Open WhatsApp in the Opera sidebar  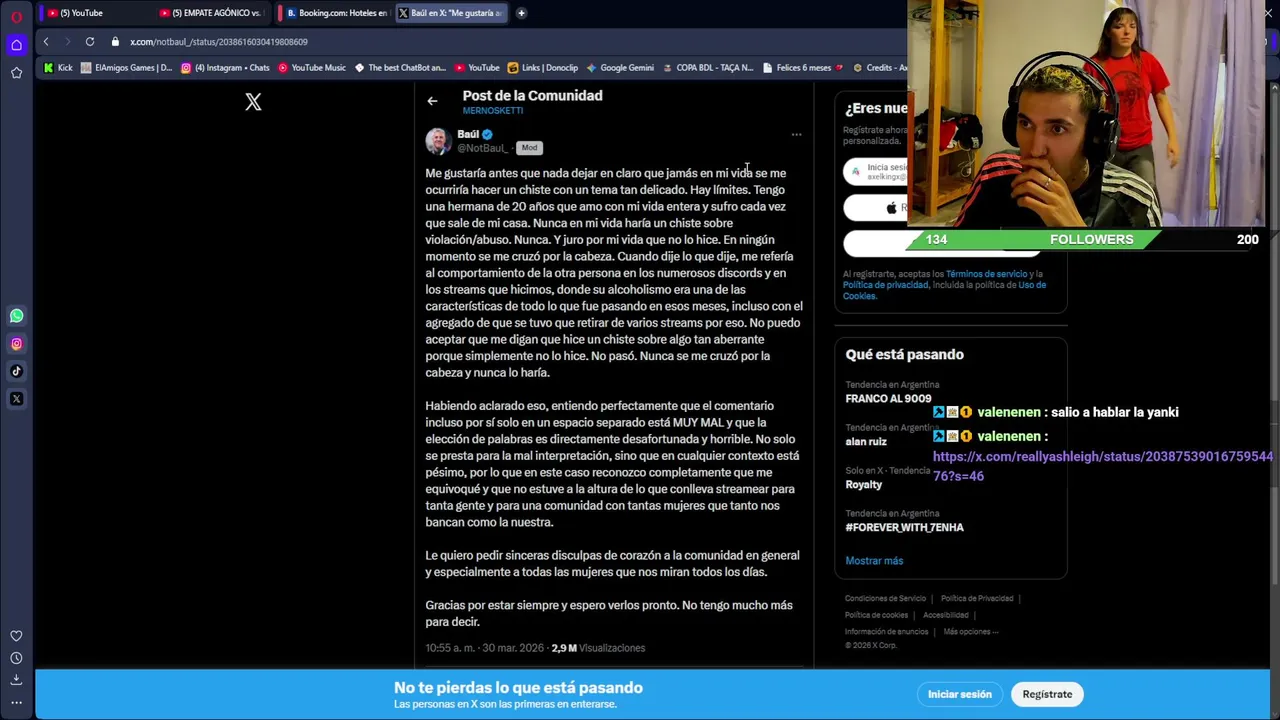[16, 316]
